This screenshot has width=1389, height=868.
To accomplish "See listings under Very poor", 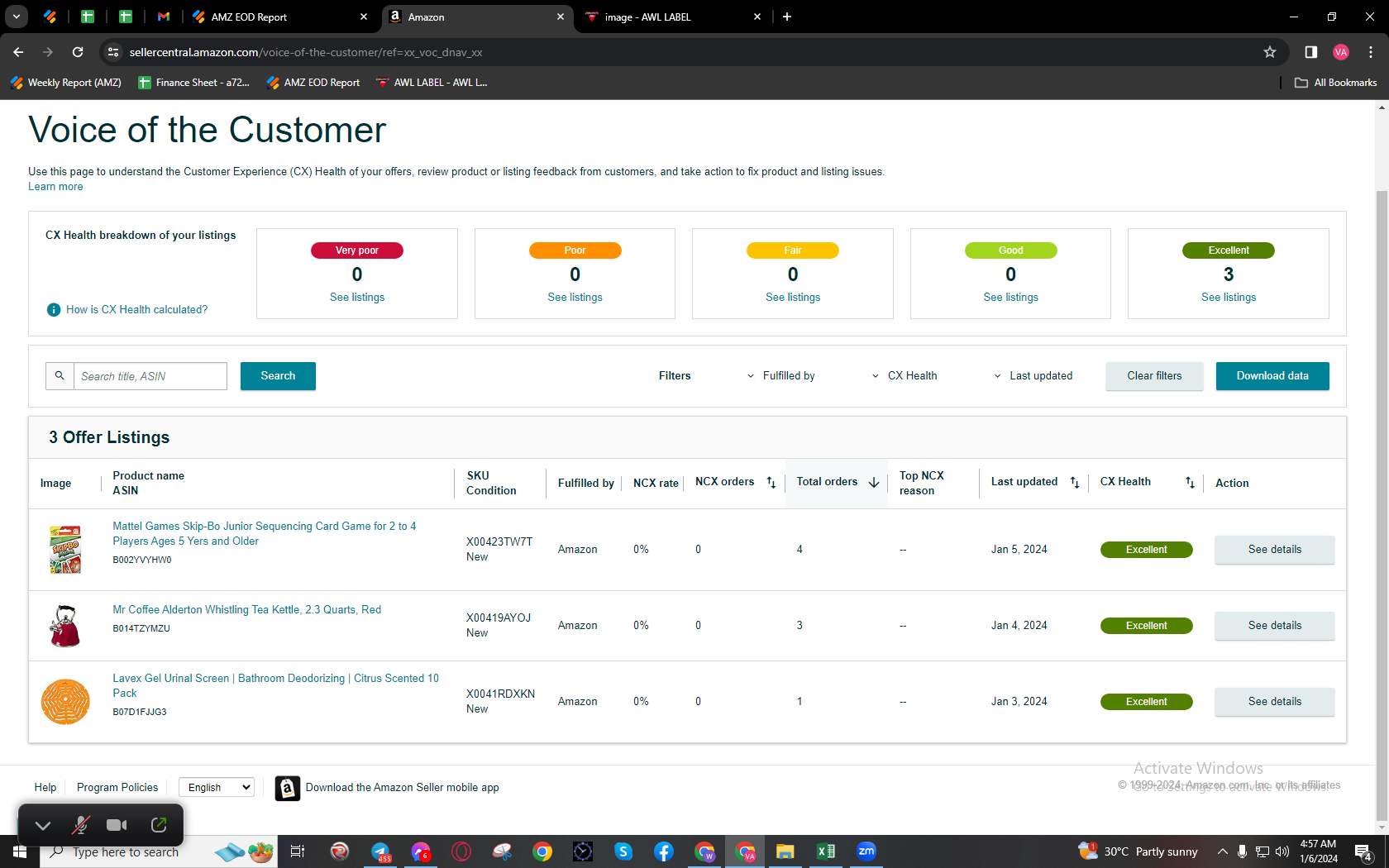I will 357,298.
